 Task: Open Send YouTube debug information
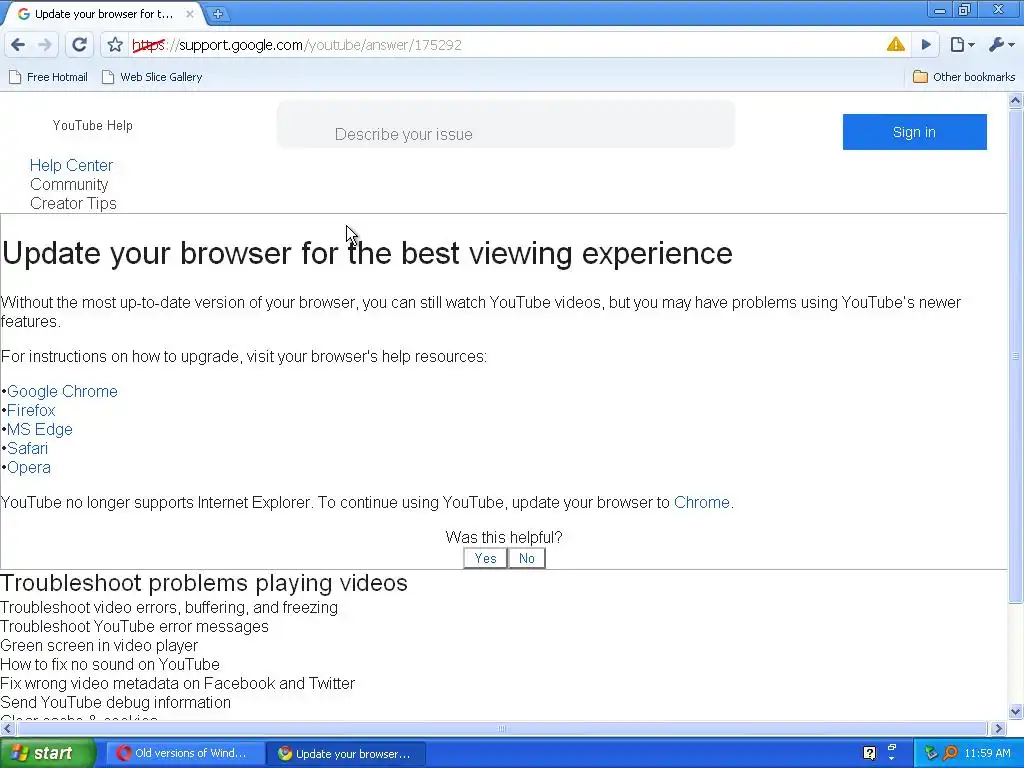[116, 702]
